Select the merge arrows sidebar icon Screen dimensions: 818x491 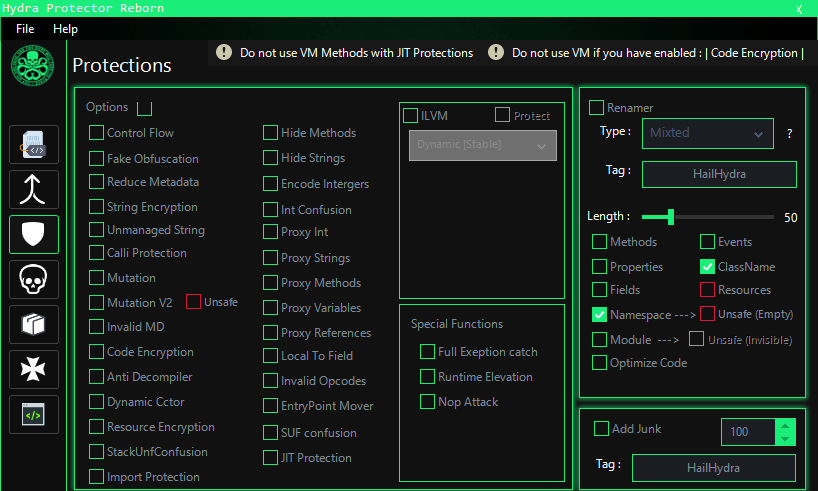pos(34,189)
